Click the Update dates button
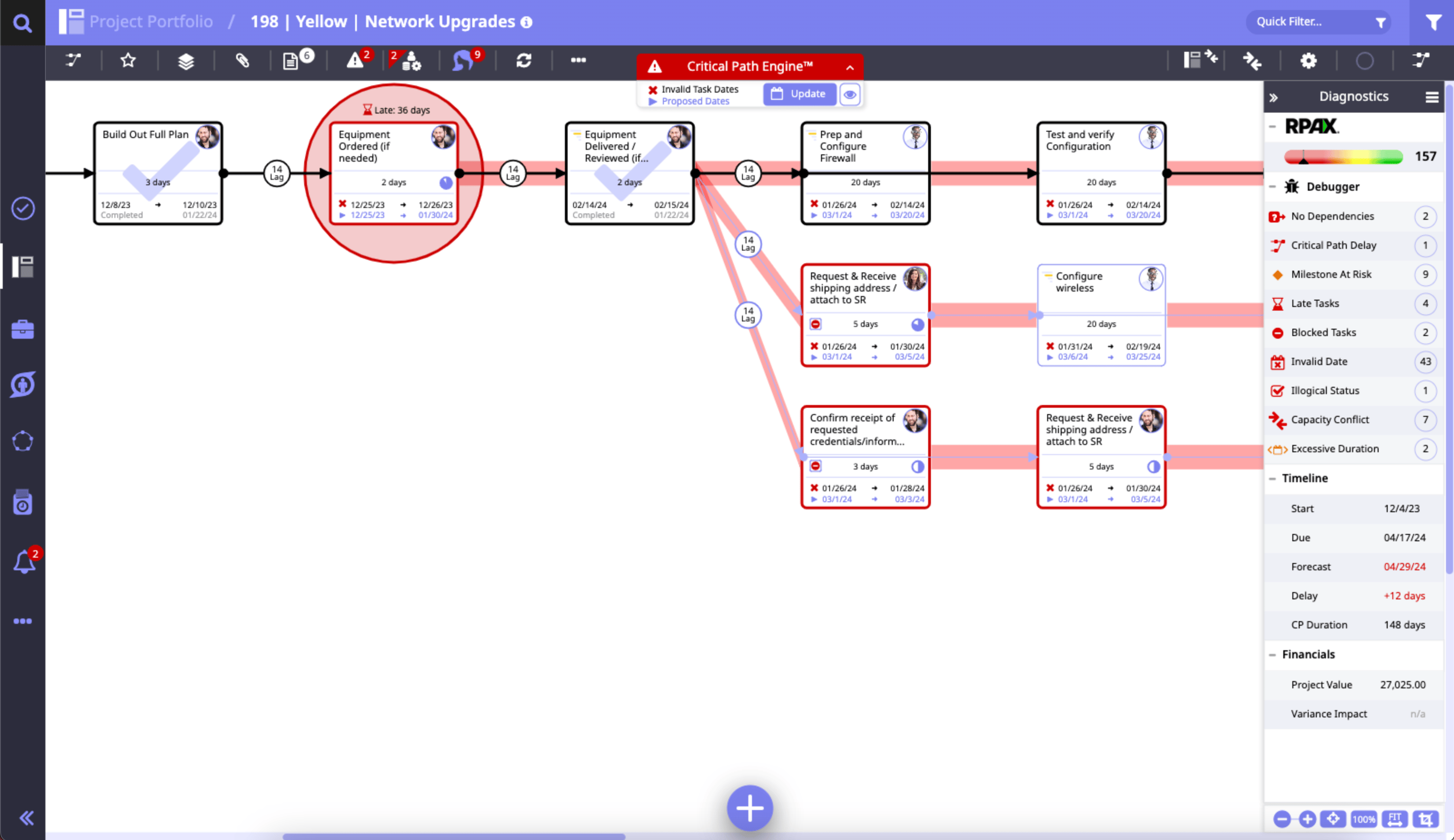Image resolution: width=1454 pixels, height=840 pixels. click(x=799, y=94)
